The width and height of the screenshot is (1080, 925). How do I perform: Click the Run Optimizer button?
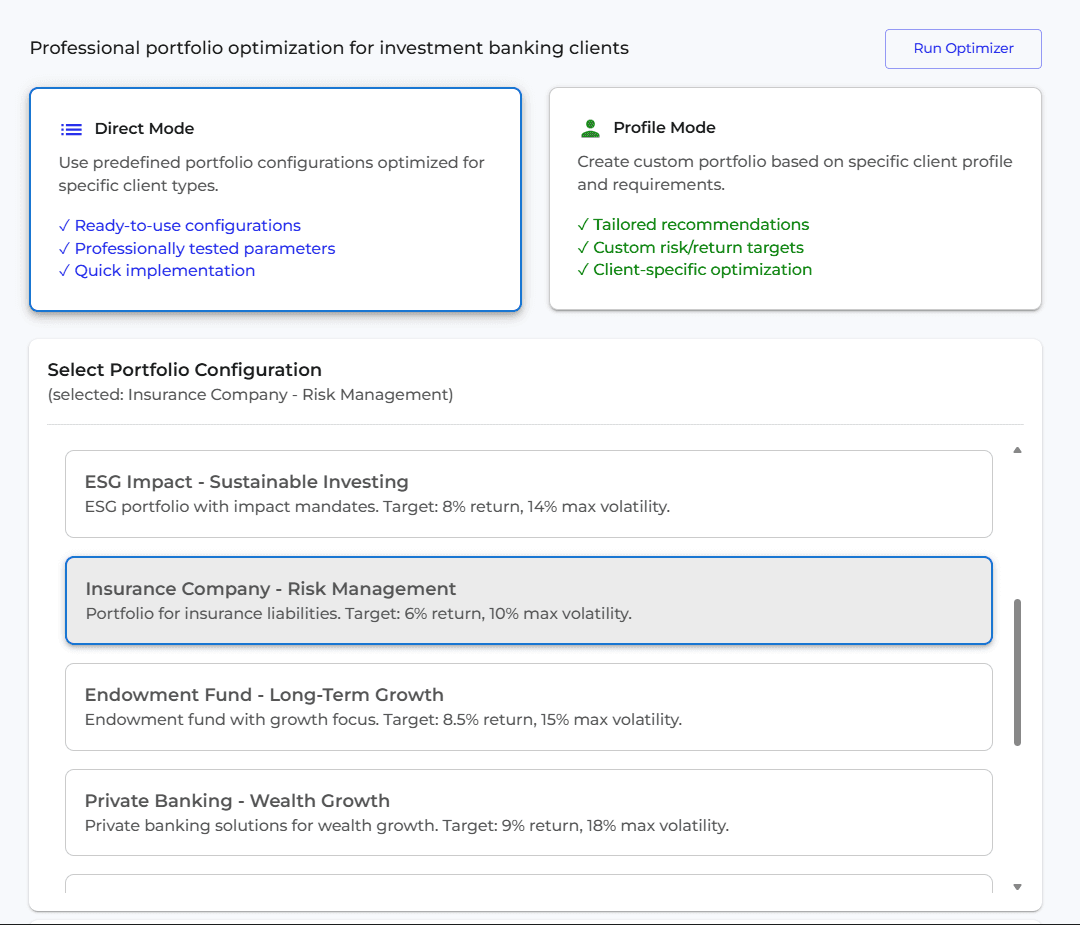coord(962,48)
